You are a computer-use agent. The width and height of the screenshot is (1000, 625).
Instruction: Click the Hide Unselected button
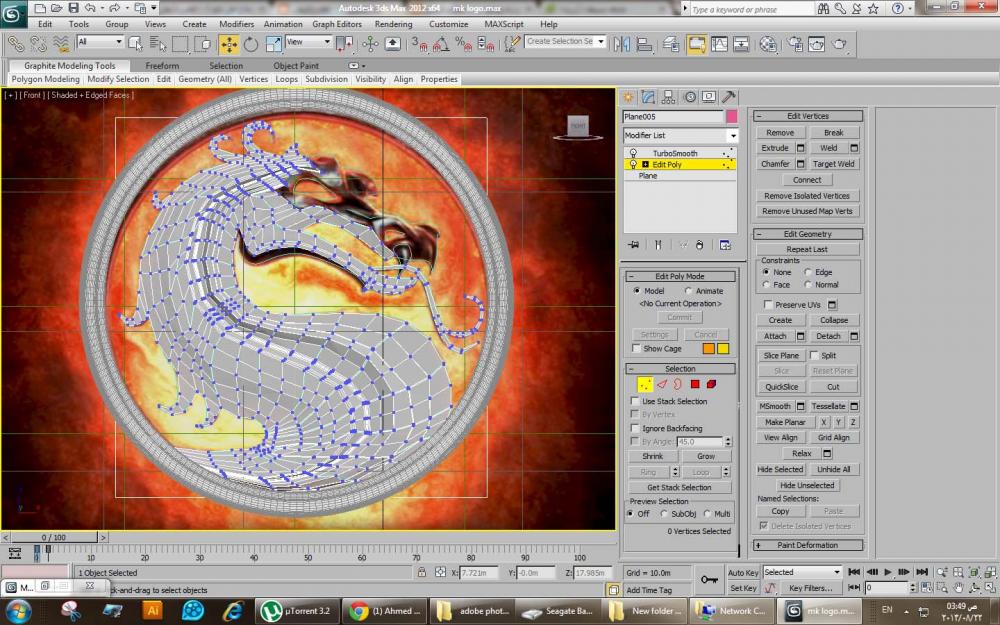(807, 485)
